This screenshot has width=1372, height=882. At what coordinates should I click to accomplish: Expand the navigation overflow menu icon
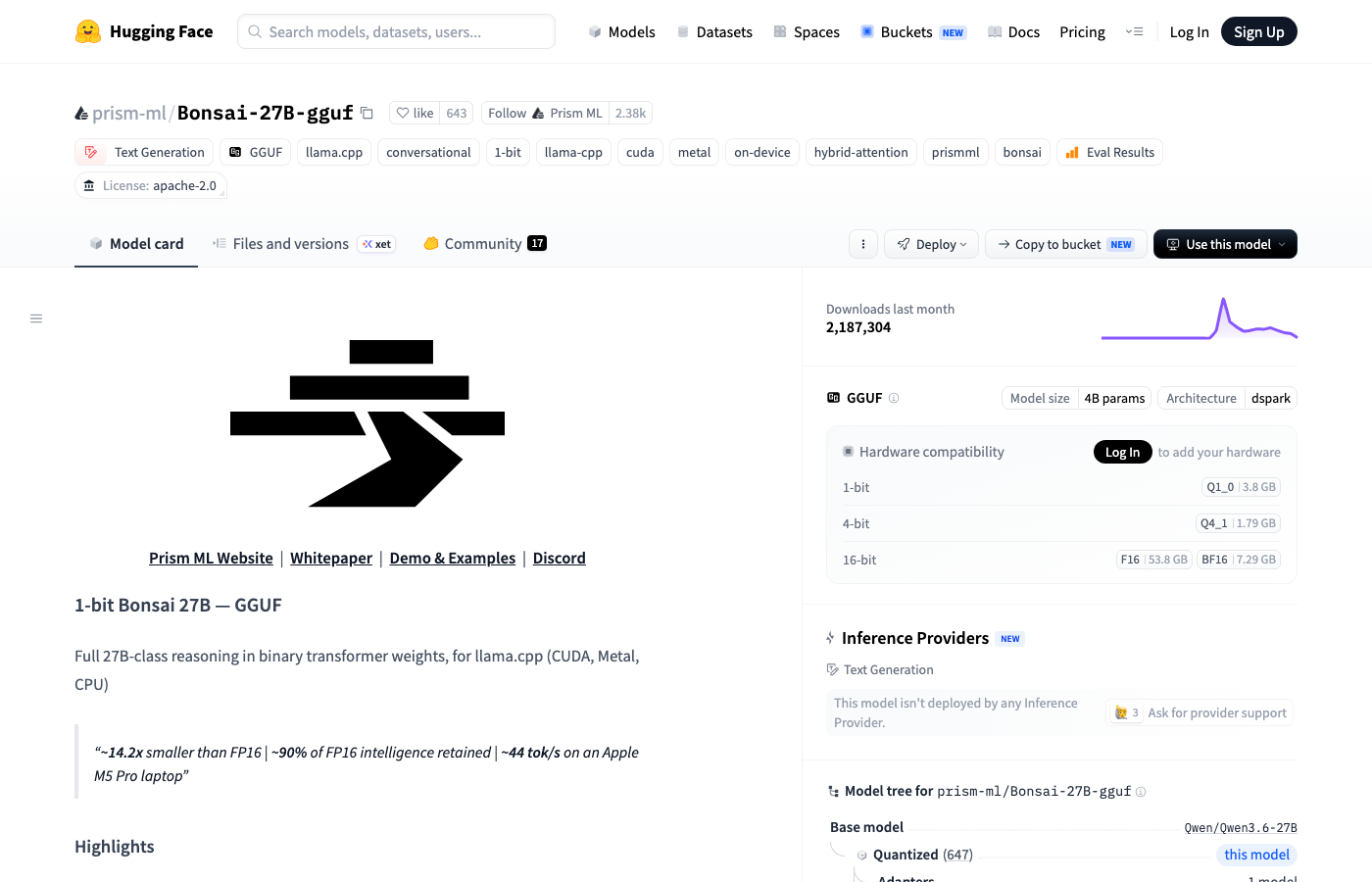pos(1134,31)
